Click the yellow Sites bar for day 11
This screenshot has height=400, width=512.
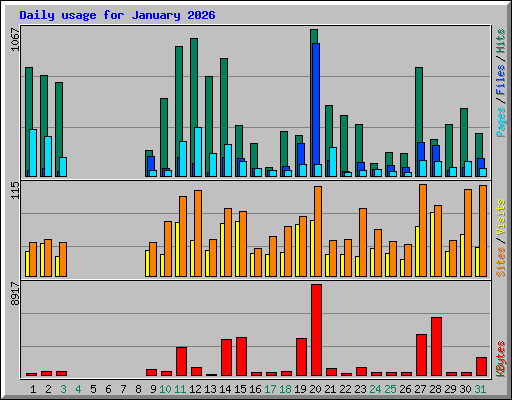coord(177,249)
